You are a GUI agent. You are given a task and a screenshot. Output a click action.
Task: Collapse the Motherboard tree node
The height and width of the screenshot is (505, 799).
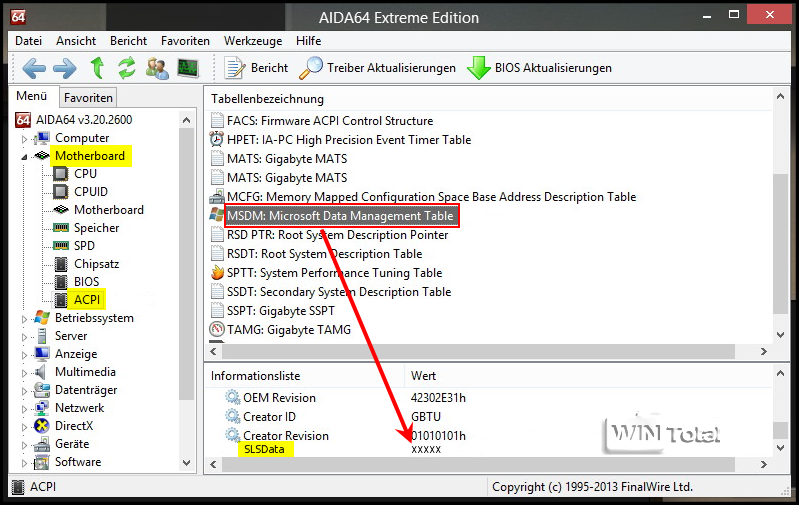coord(24,157)
